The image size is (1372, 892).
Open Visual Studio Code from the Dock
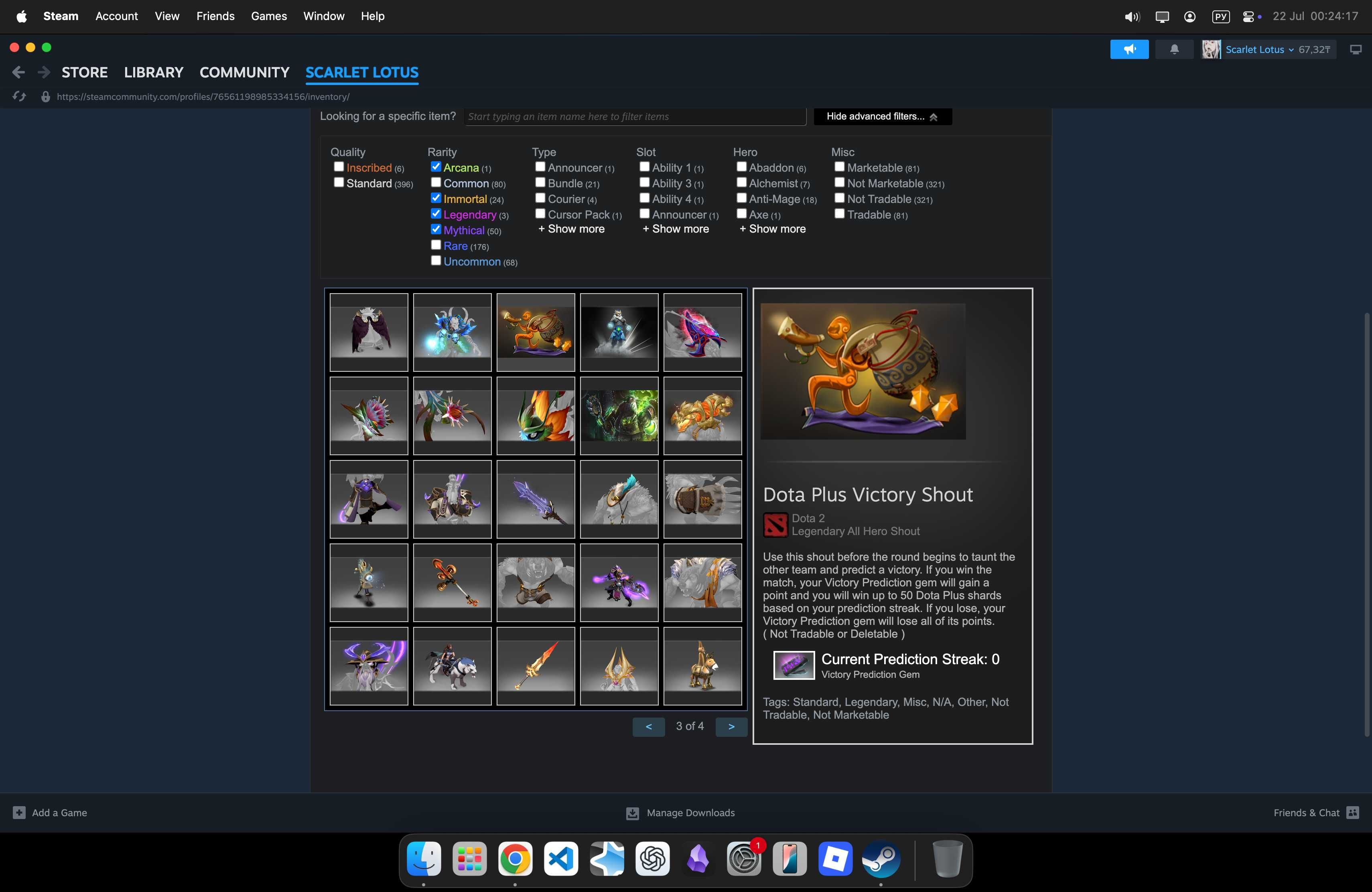pyautogui.click(x=561, y=859)
